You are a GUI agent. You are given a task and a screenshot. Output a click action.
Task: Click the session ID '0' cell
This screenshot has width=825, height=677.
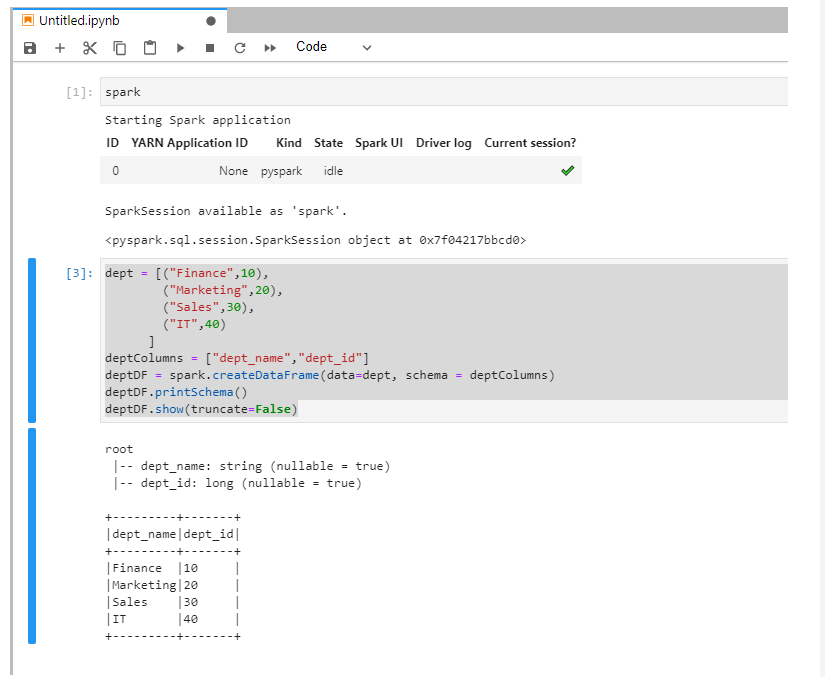pos(115,171)
